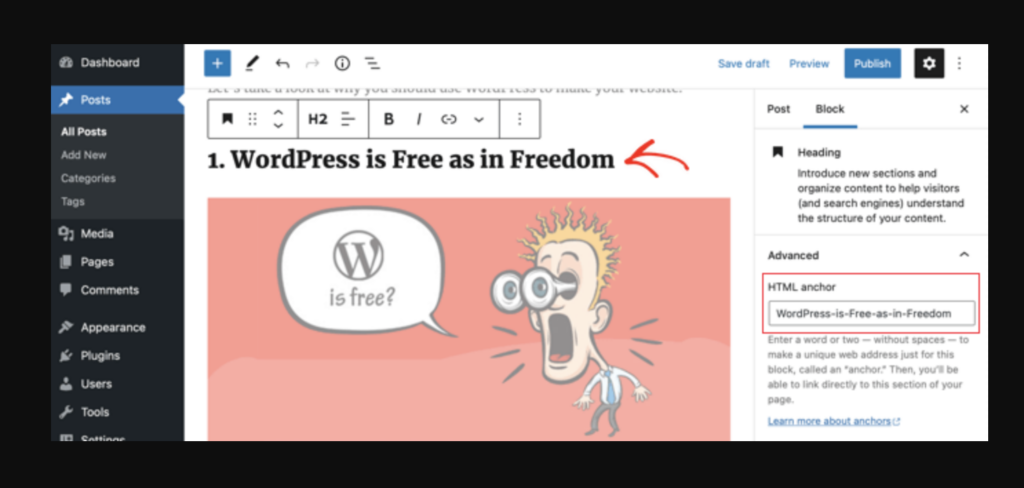Viewport: 1024px width, 488px height.
Task: Switch to the Post tab in sidebar
Action: click(x=778, y=109)
